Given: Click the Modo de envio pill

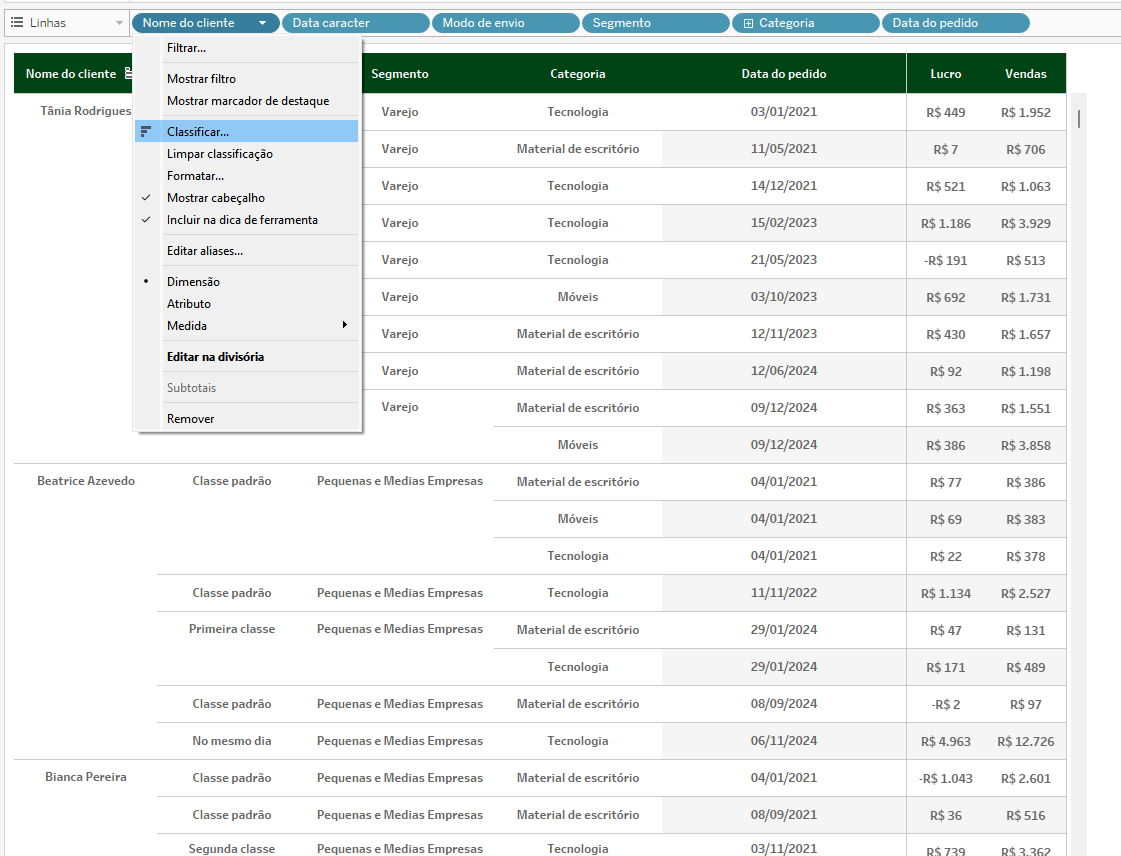Looking at the screenshot, I should [505, 23].
